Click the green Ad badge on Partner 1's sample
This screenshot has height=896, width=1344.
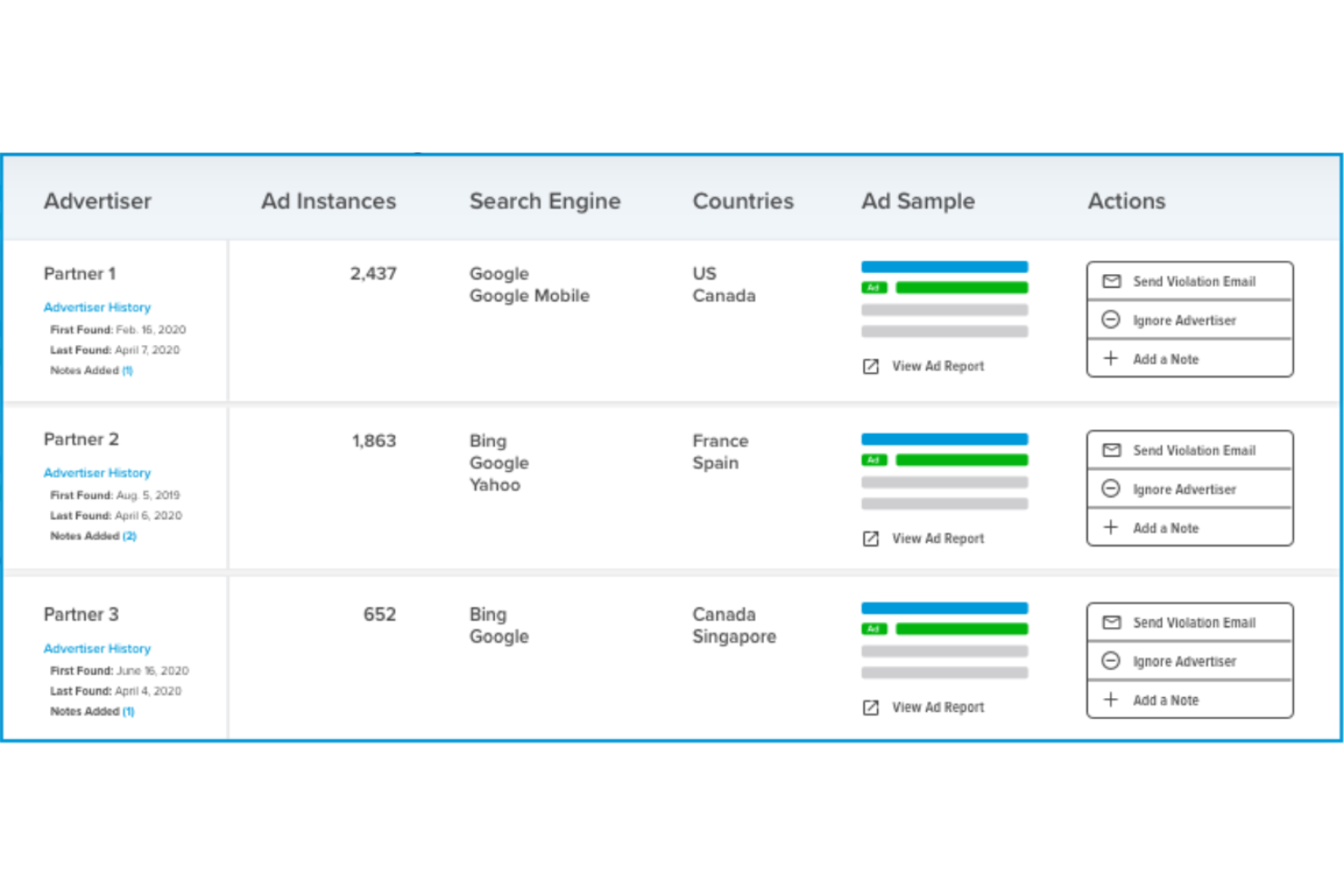(873, 288)
